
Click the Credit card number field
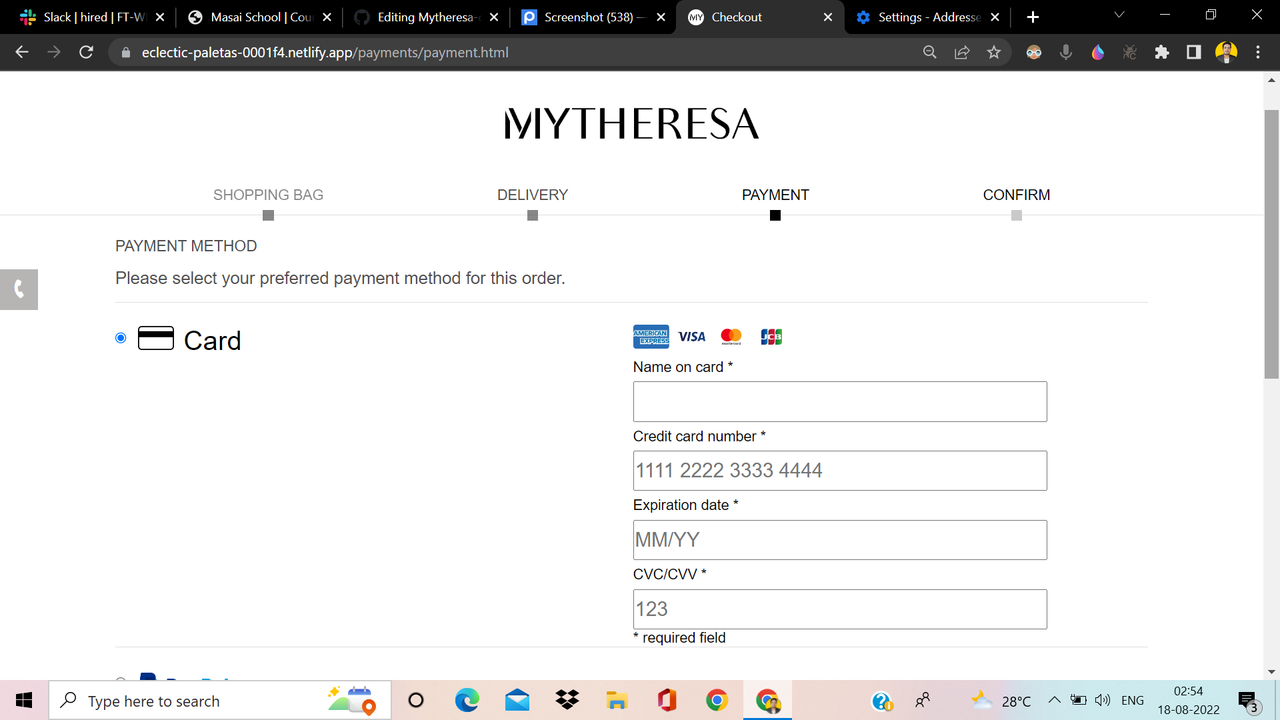pyautogui.click(x=840, y=470)
